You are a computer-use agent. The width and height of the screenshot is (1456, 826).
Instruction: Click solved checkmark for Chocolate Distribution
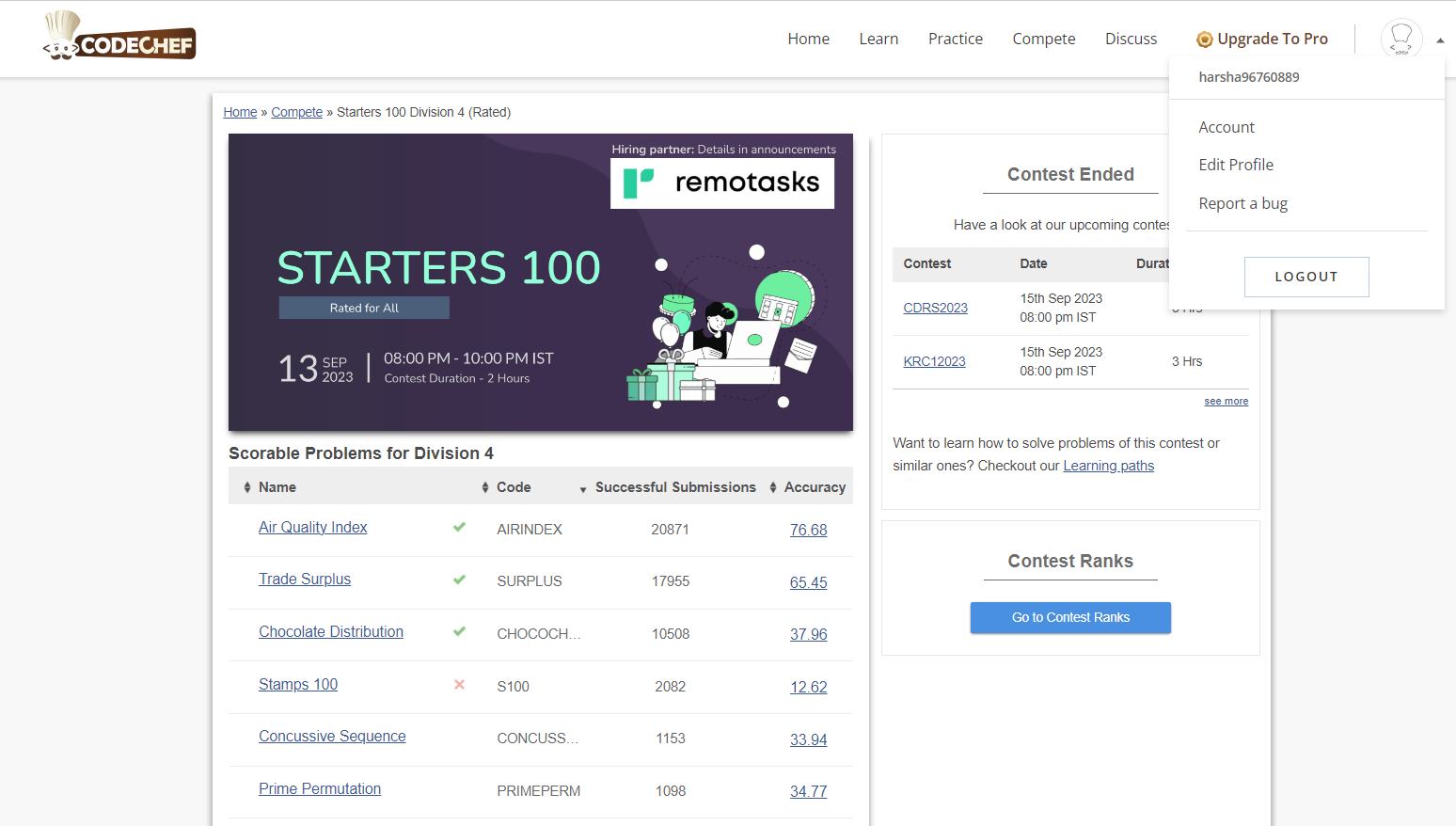(459, 631)
